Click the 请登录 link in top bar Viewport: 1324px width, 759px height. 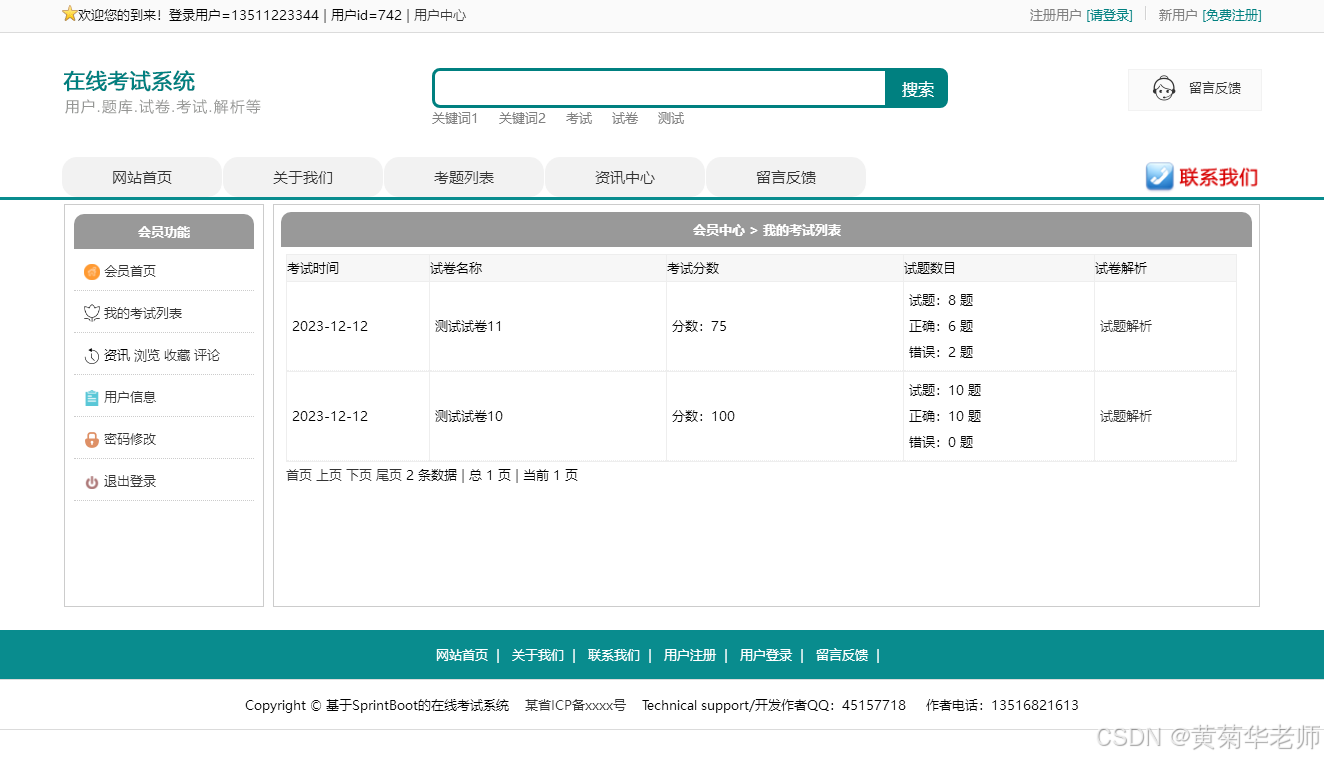1110,15
